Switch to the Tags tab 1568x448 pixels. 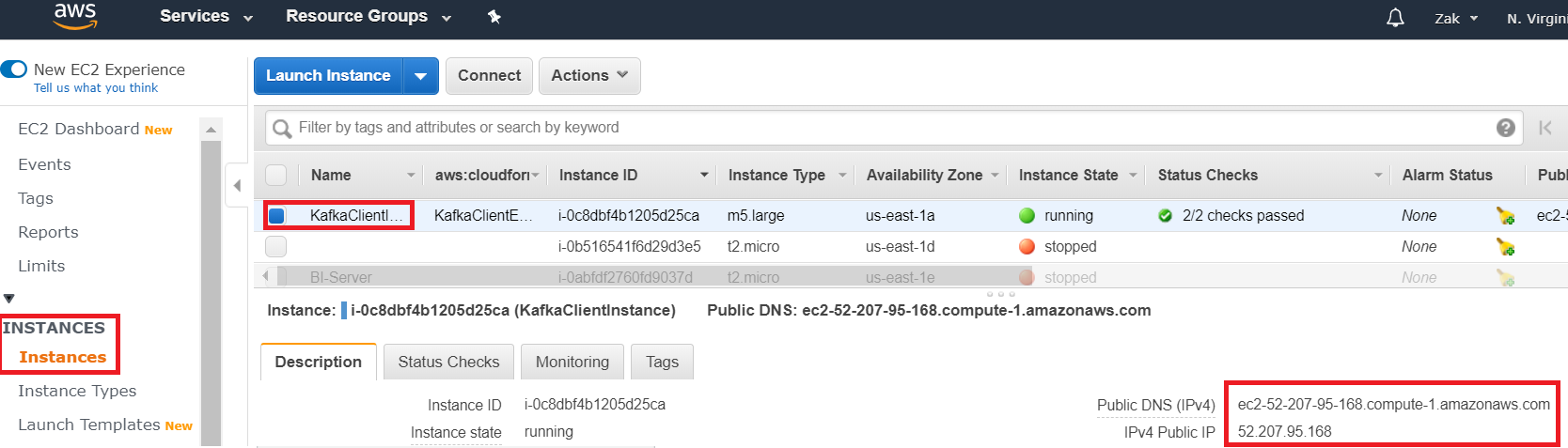[x=662, y=362]
